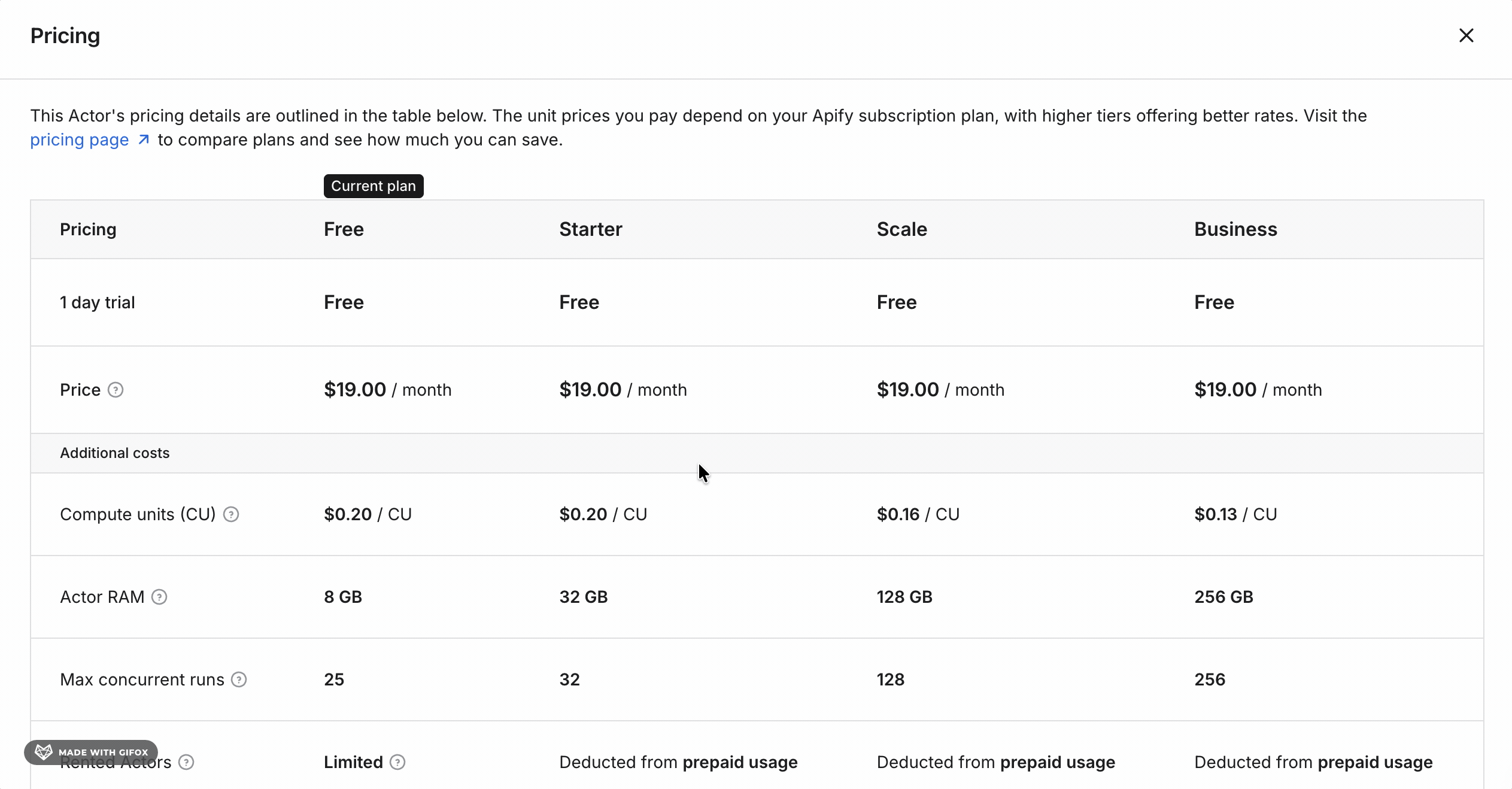Image resolution: width=1512 pixels, height=789 pixels.
Task: Select the Starter plan column header
Action: point(591,229)
